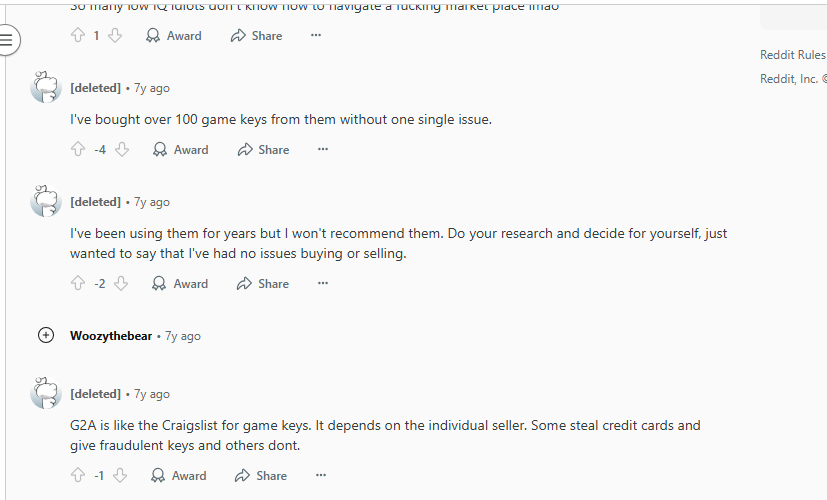
Task: Downvote the top comment with score 1
Action: [115, 36]
